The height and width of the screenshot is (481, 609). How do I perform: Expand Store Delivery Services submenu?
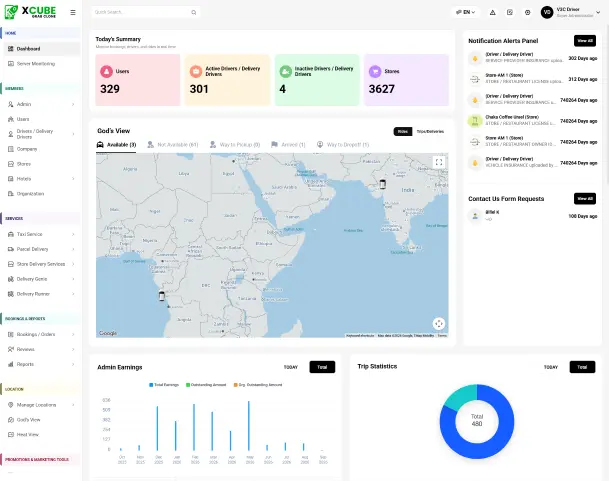tap(73, 264)
